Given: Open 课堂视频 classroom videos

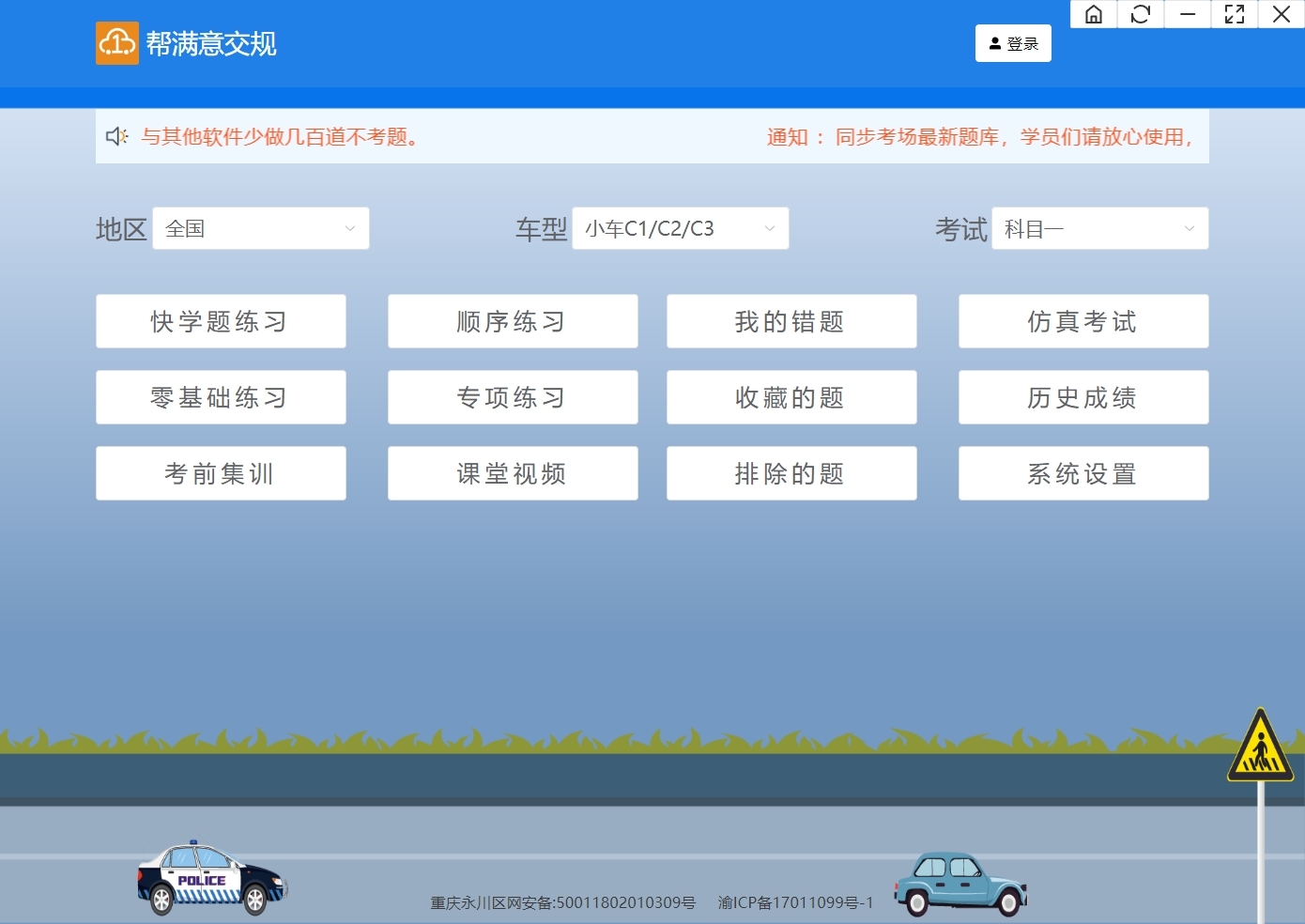Looking at the screenshot, I should 512,473.
